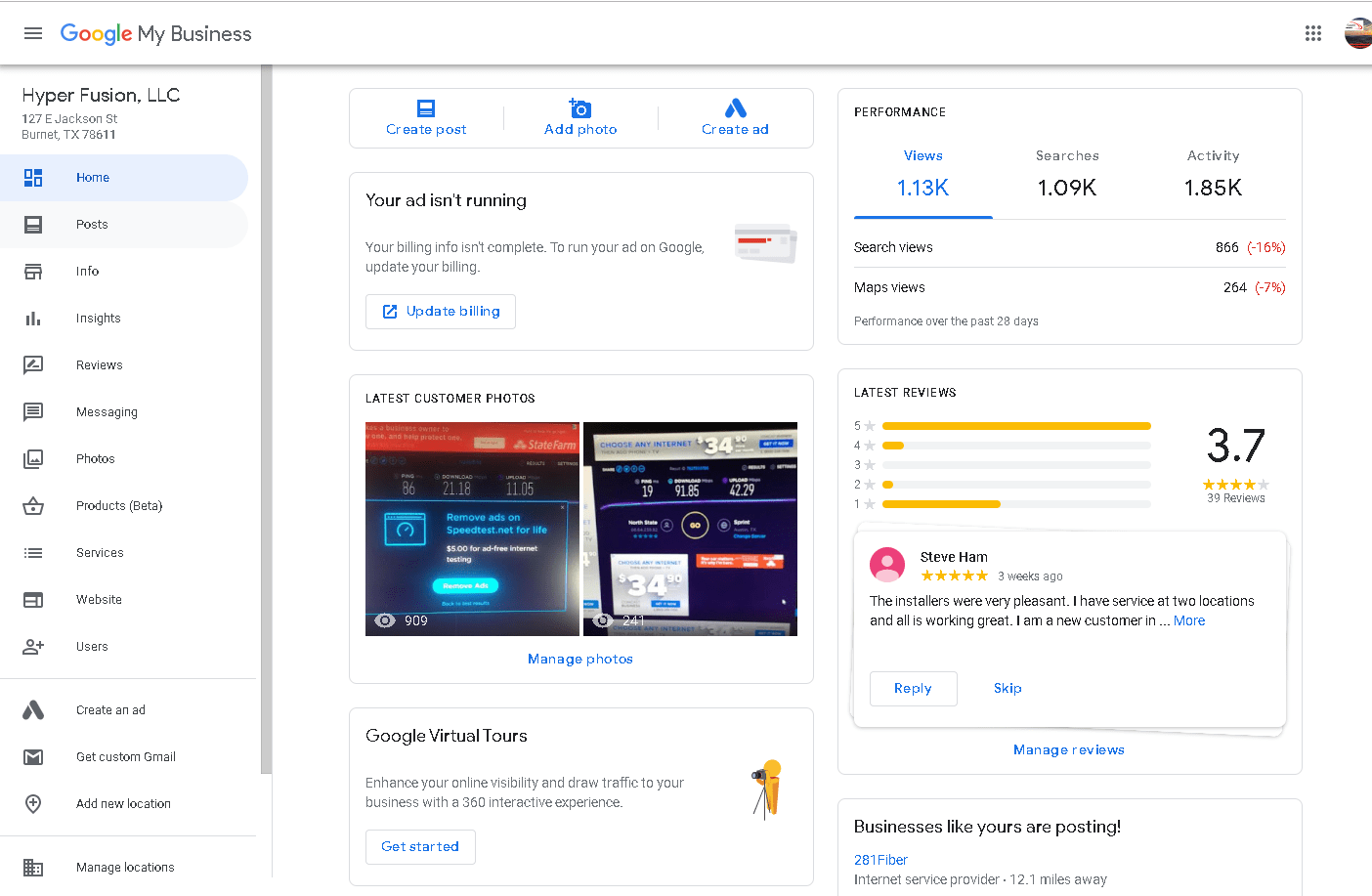Image resolution: width=1372 pixels, height=896 pixels.
Task: Click the 5-star rating bar
Action: coord(1016,426)
